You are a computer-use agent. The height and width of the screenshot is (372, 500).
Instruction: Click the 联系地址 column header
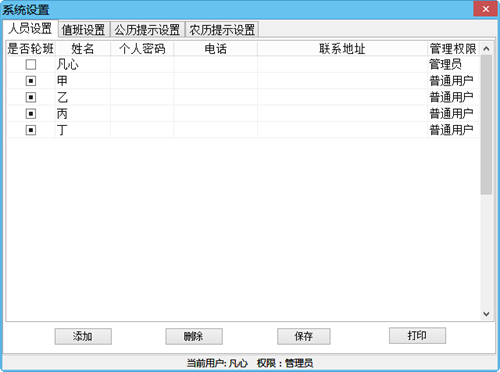[342, 49]
